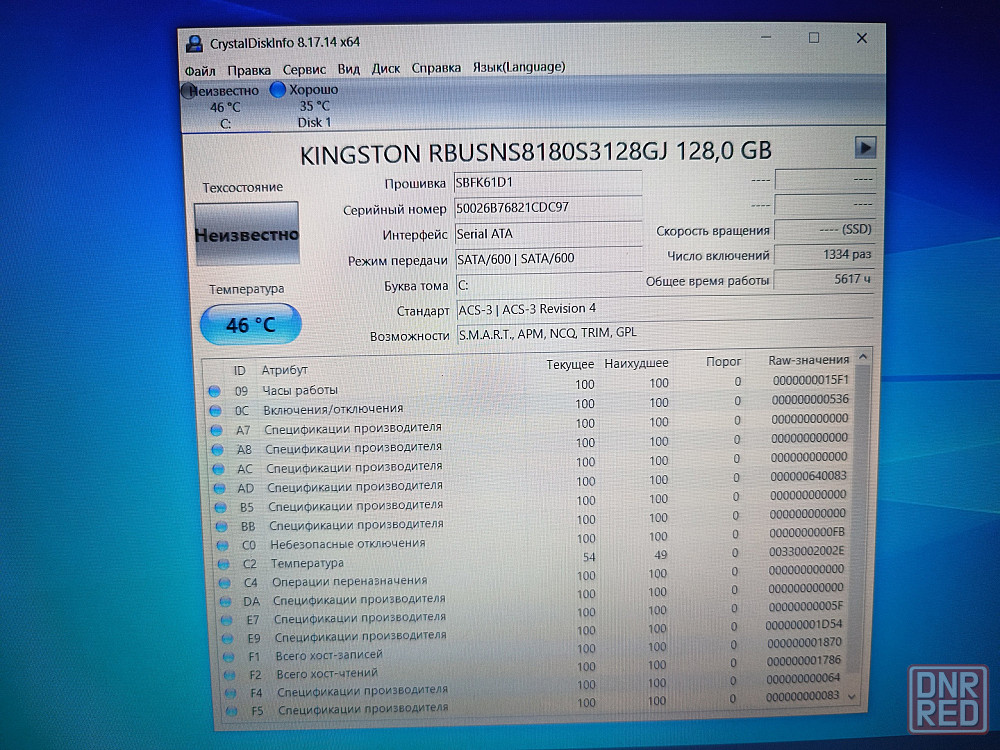Click the status orb of row BB

221,526
